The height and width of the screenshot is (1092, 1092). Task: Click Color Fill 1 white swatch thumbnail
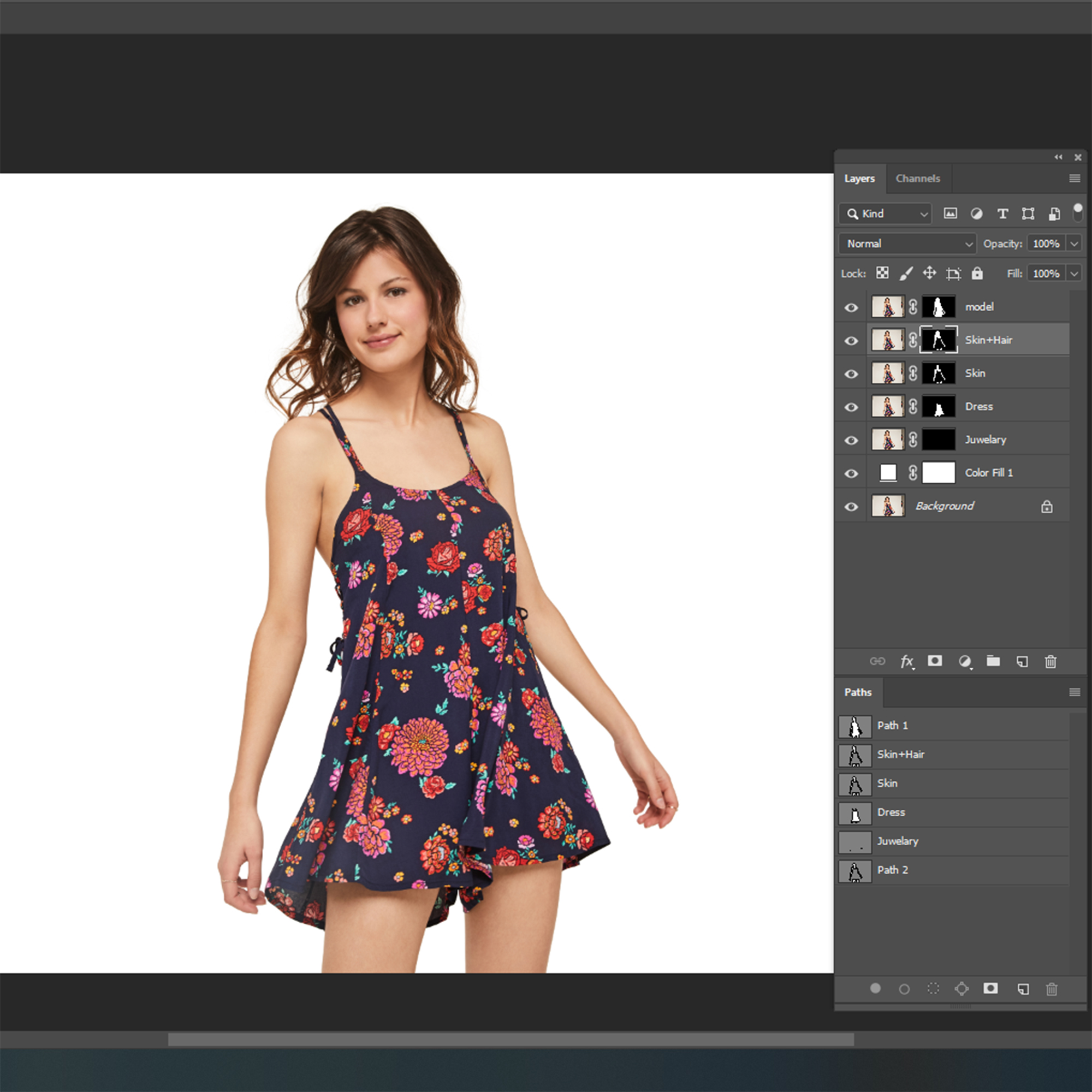(888, 472)
